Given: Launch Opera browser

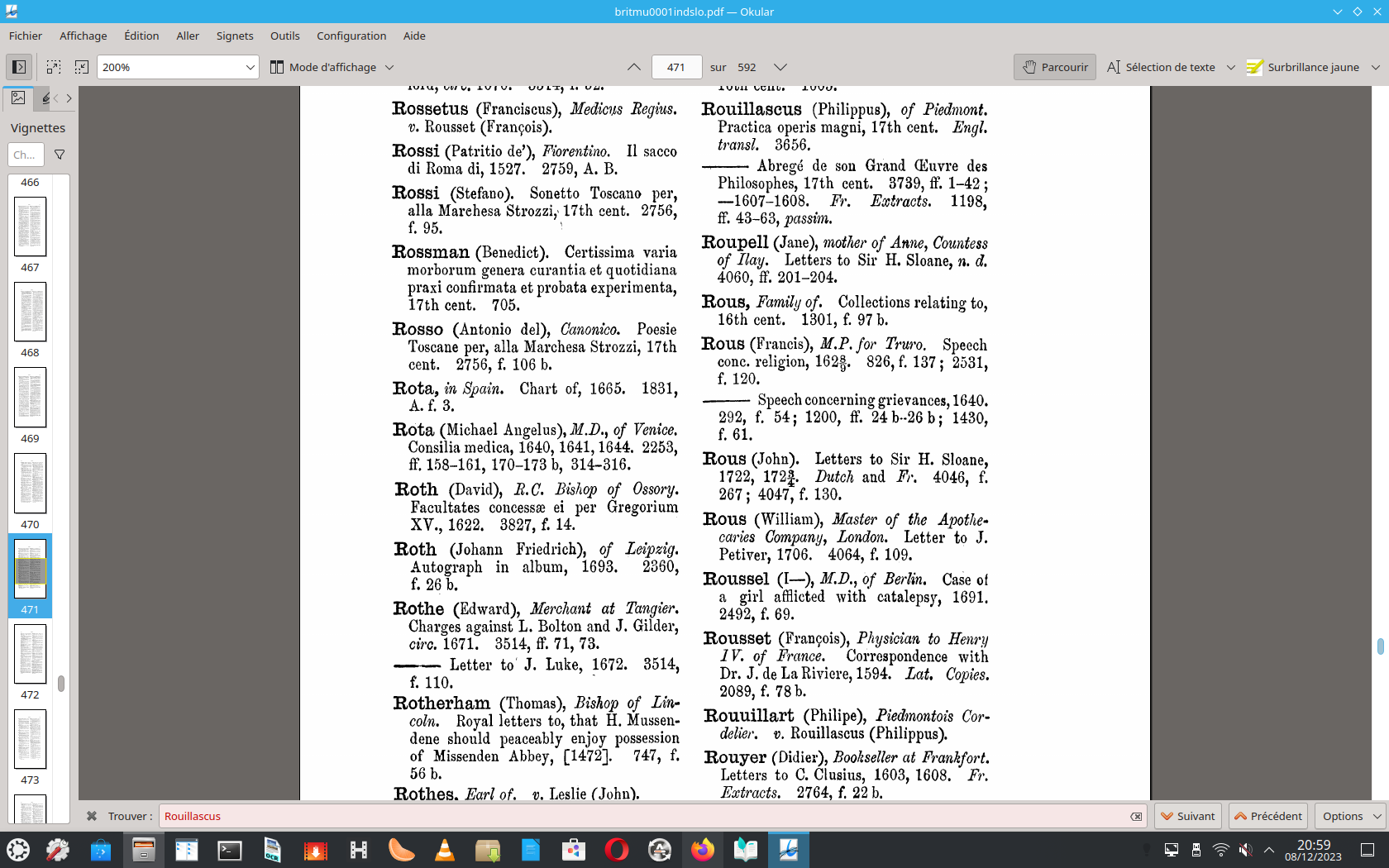Looking at the screenshot, I should (617, 850).
